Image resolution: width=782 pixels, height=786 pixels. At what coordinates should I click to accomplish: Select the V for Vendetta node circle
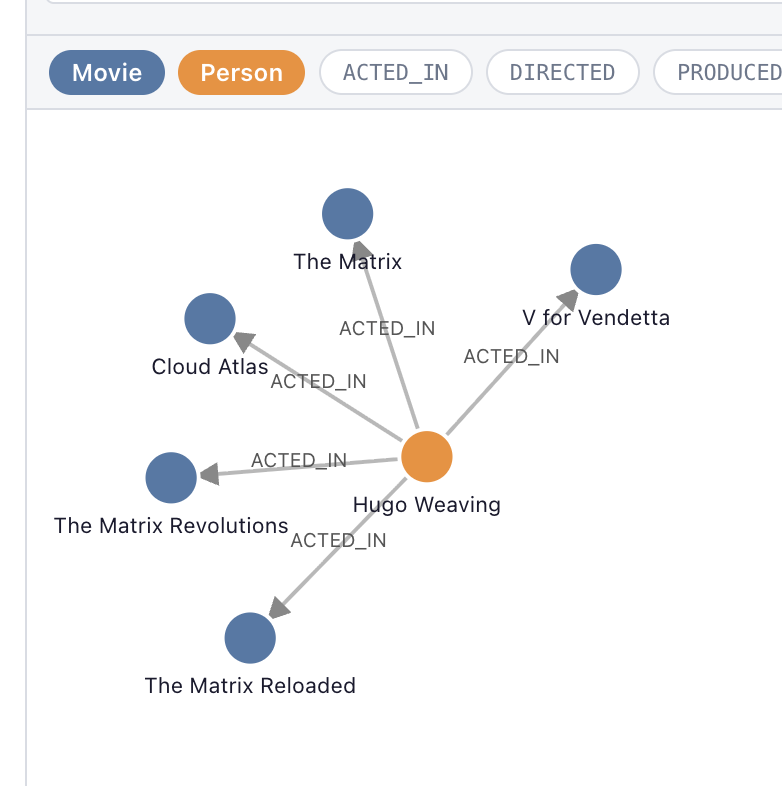pyautogui.click(x=596, y=269)
